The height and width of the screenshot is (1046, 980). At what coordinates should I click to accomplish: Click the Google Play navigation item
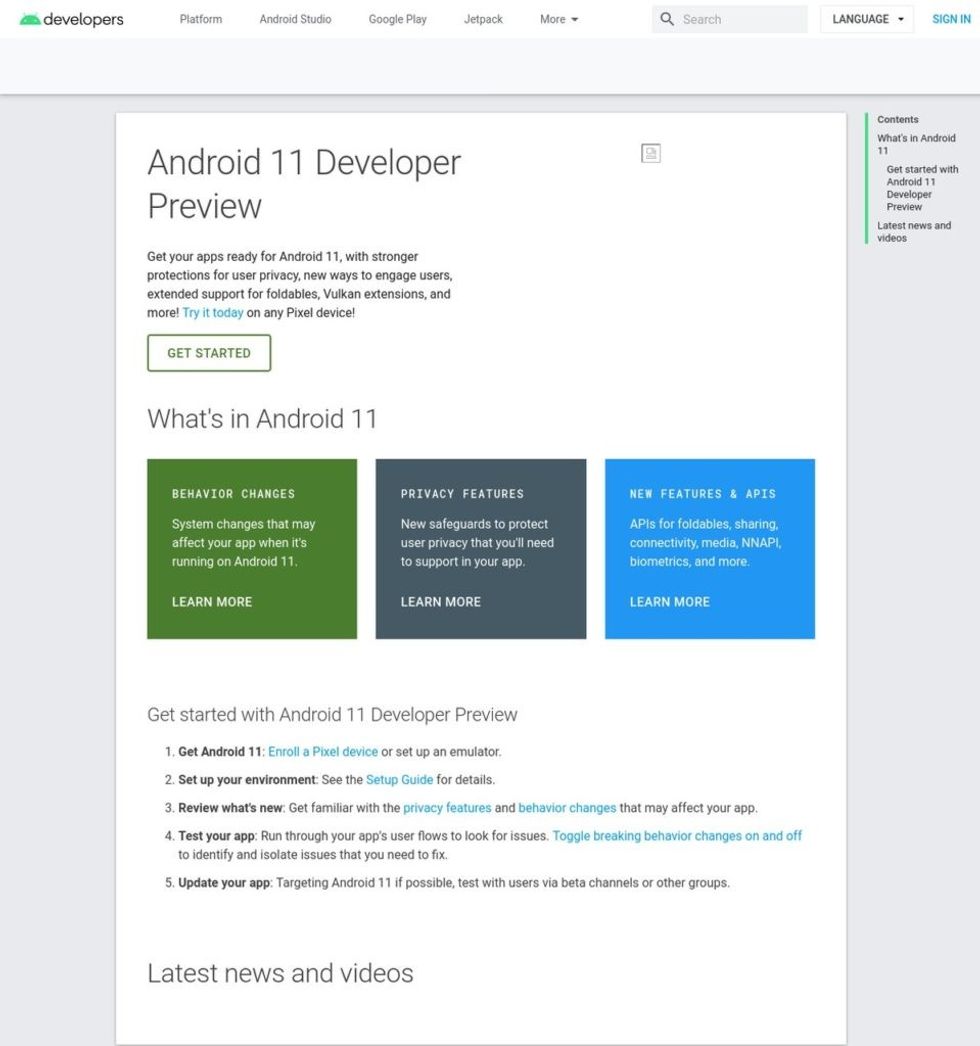tap(397, 19)
